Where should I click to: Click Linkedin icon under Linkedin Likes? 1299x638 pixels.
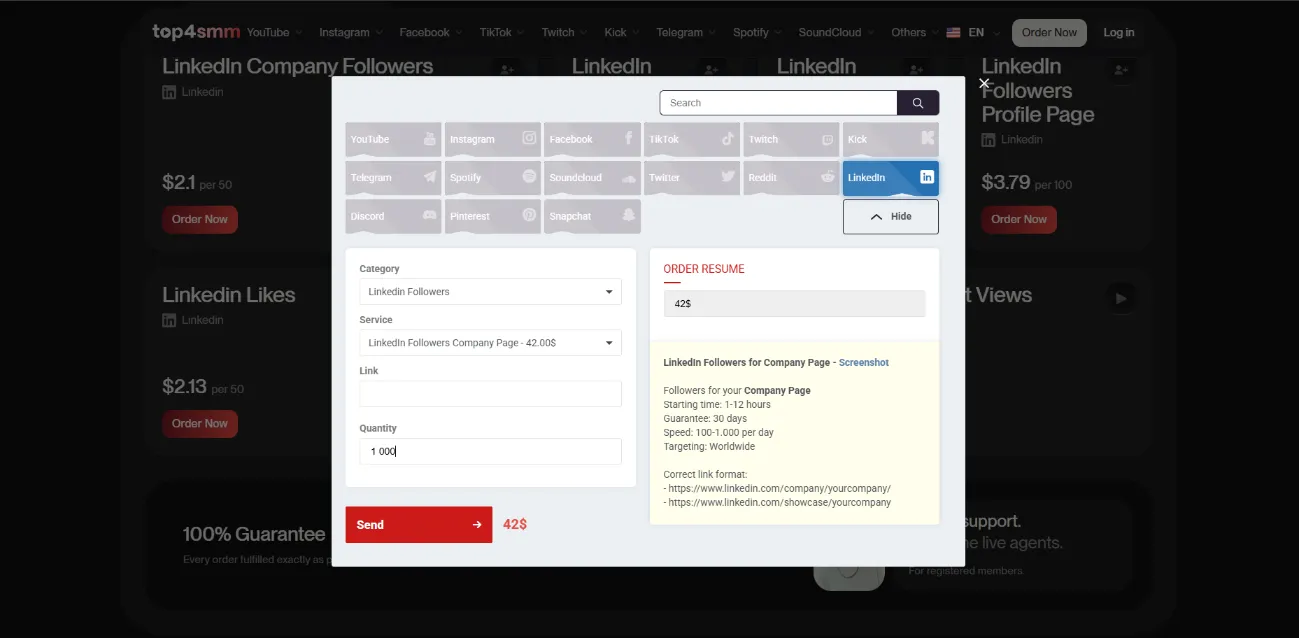pos(169,320)
